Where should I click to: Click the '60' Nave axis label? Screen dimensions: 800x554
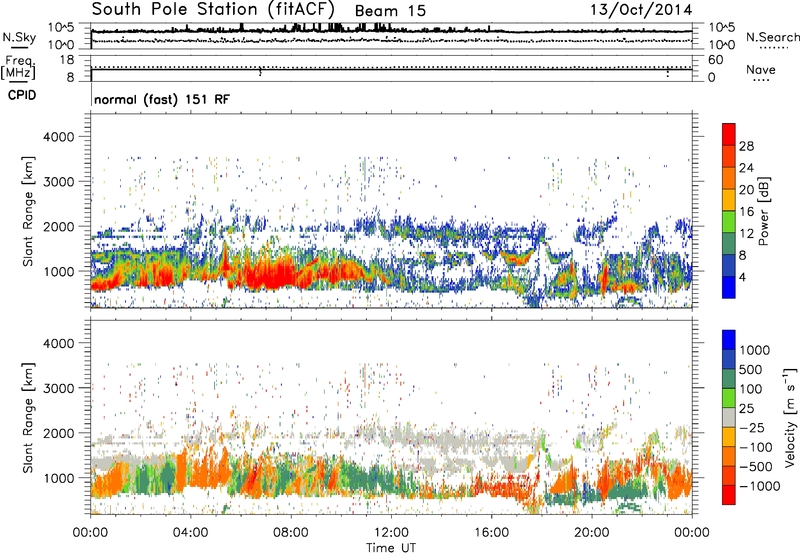(x=715, y=60)
